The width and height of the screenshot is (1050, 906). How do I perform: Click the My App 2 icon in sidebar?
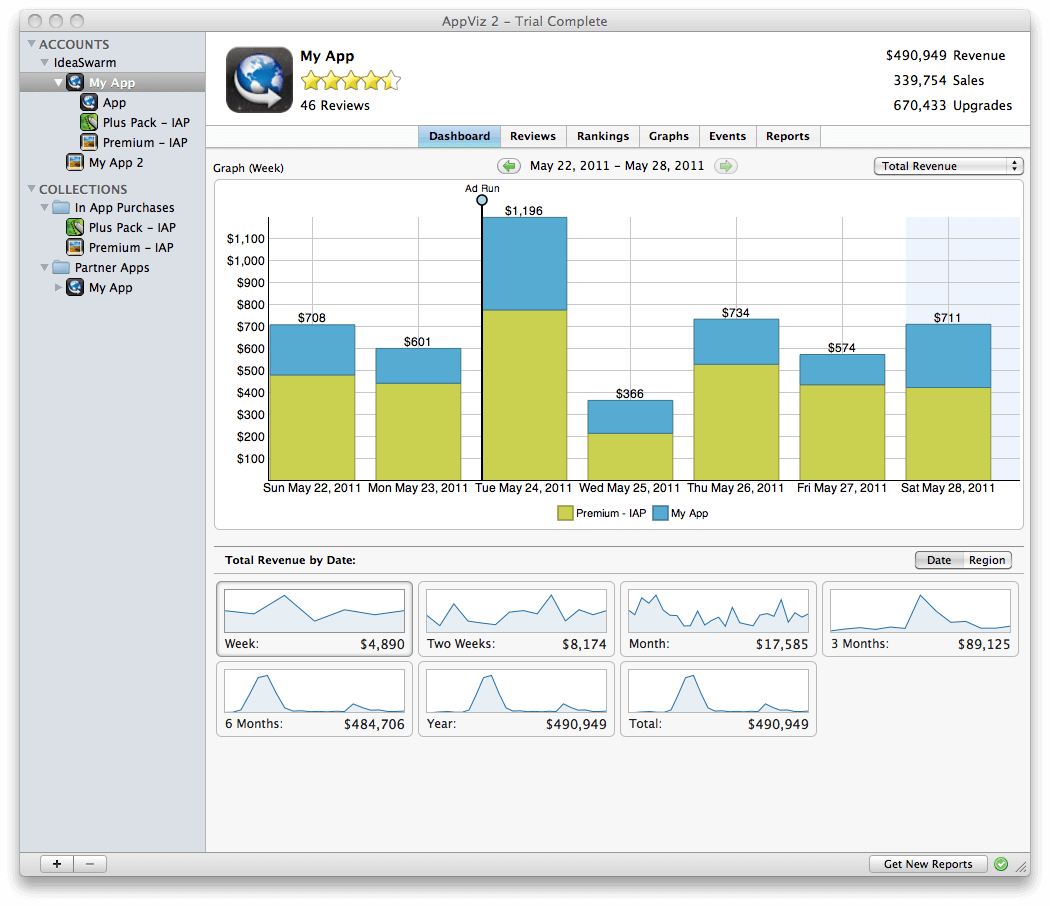point(75,162)
